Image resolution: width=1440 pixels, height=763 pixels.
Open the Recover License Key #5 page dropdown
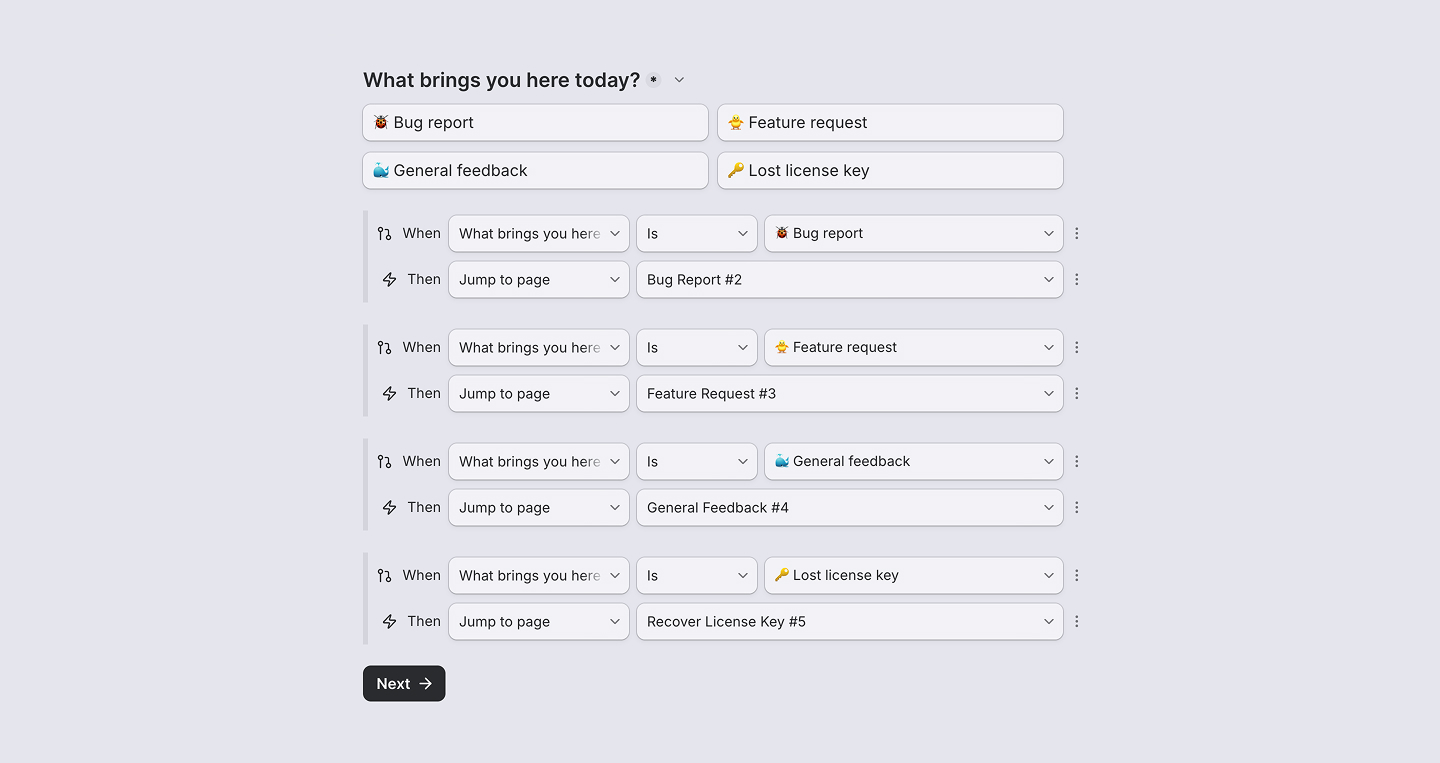[849, 621]
